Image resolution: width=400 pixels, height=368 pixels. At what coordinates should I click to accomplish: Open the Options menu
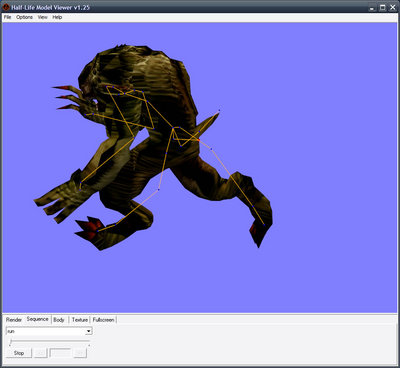coord(24,17)
